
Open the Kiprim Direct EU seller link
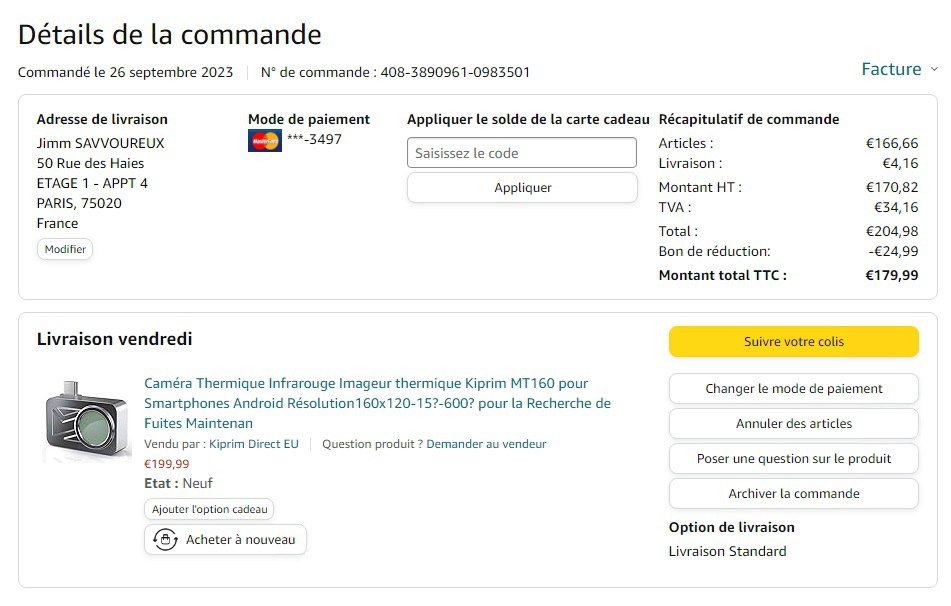(254, 444)
